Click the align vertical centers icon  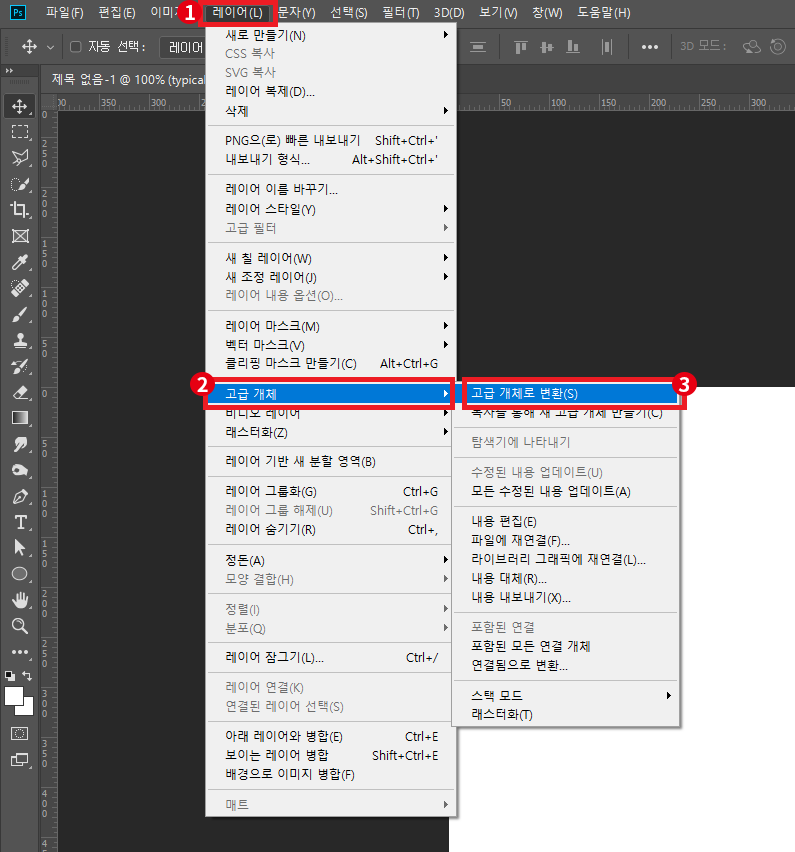[547, 47]
